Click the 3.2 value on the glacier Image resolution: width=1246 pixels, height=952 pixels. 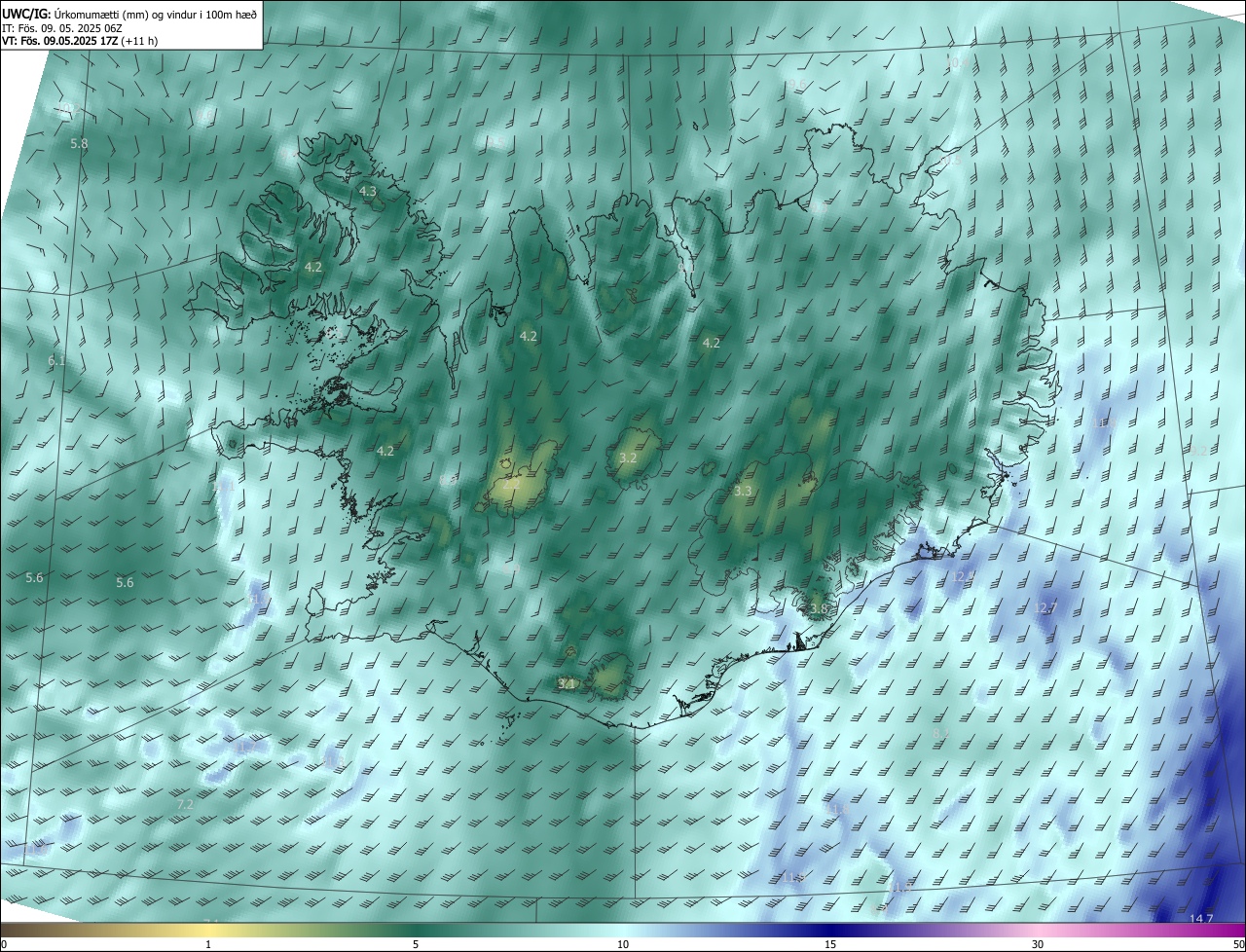[628, 458]
